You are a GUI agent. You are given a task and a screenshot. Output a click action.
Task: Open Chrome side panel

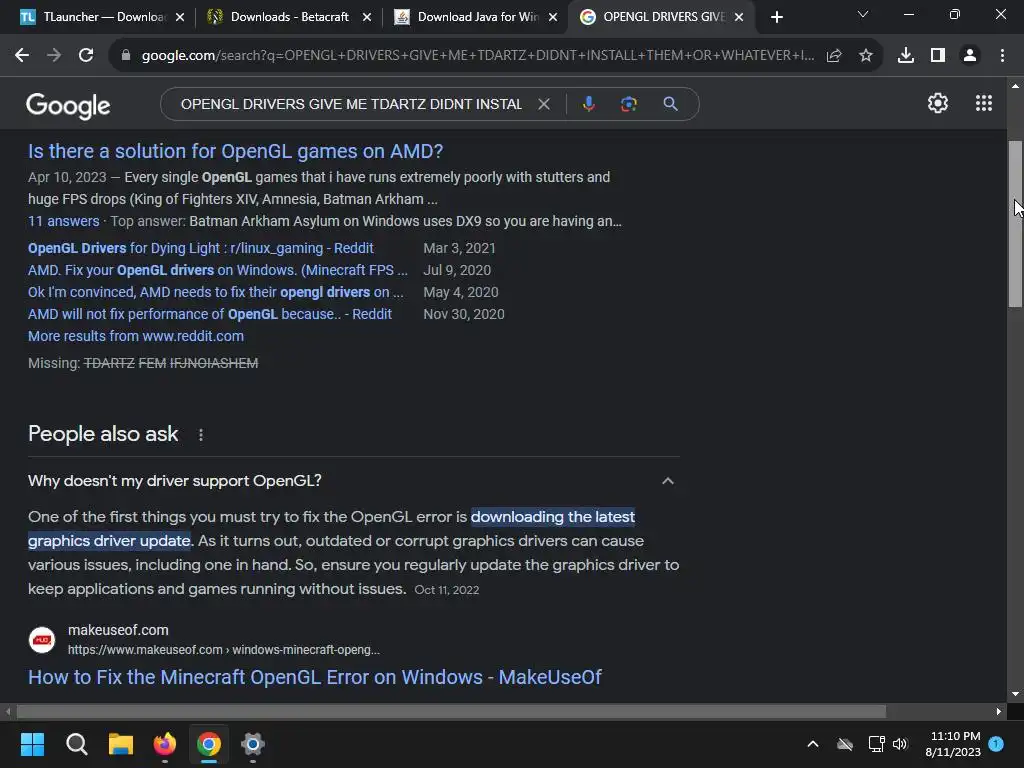(938, 56)
